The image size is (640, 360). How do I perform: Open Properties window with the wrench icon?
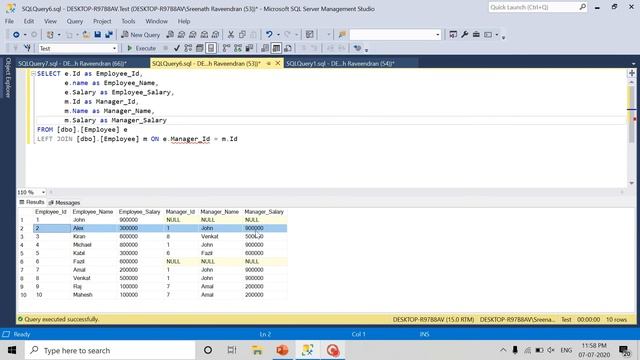tap(464, 35)
